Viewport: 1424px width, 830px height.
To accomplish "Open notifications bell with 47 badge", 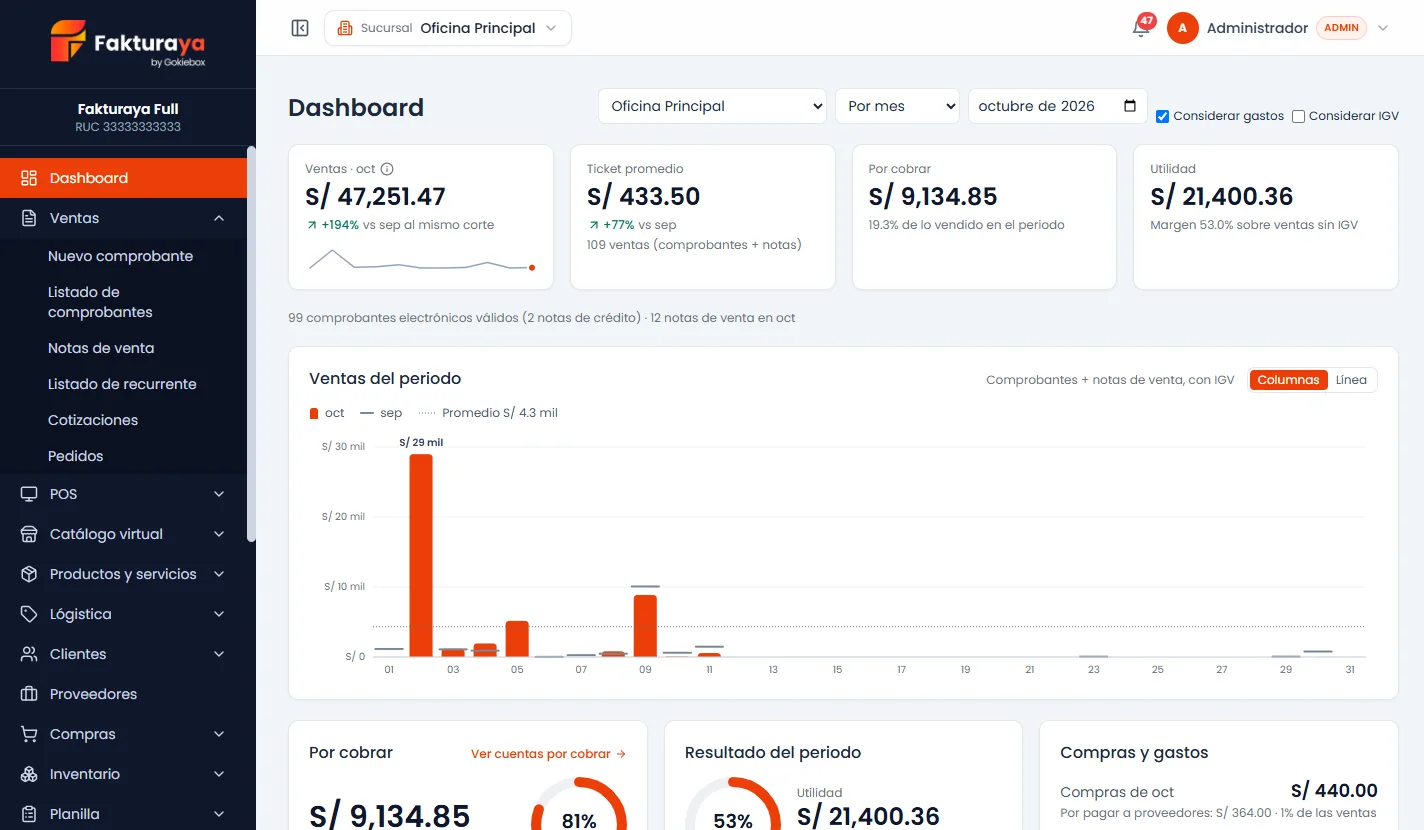I will click(1141, 28).
